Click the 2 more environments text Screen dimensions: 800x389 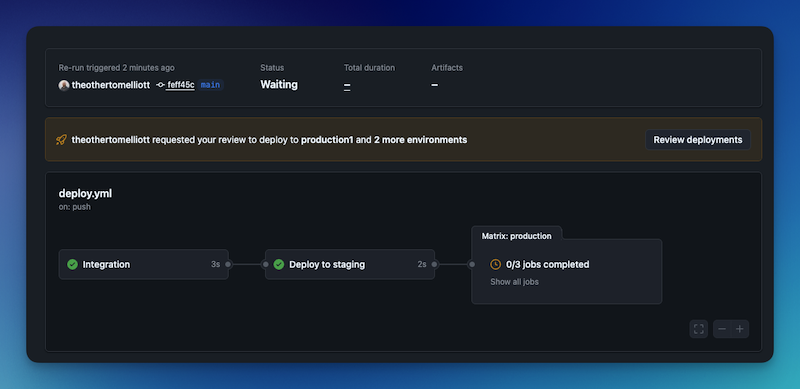coord(420,140)
